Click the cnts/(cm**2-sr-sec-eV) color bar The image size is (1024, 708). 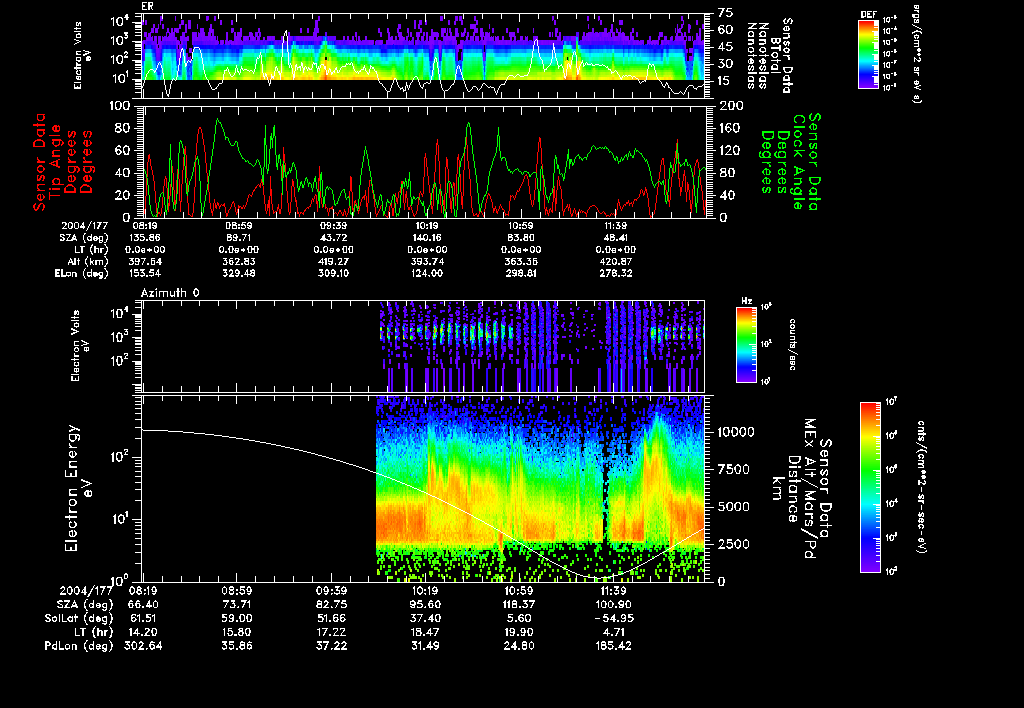870,487
